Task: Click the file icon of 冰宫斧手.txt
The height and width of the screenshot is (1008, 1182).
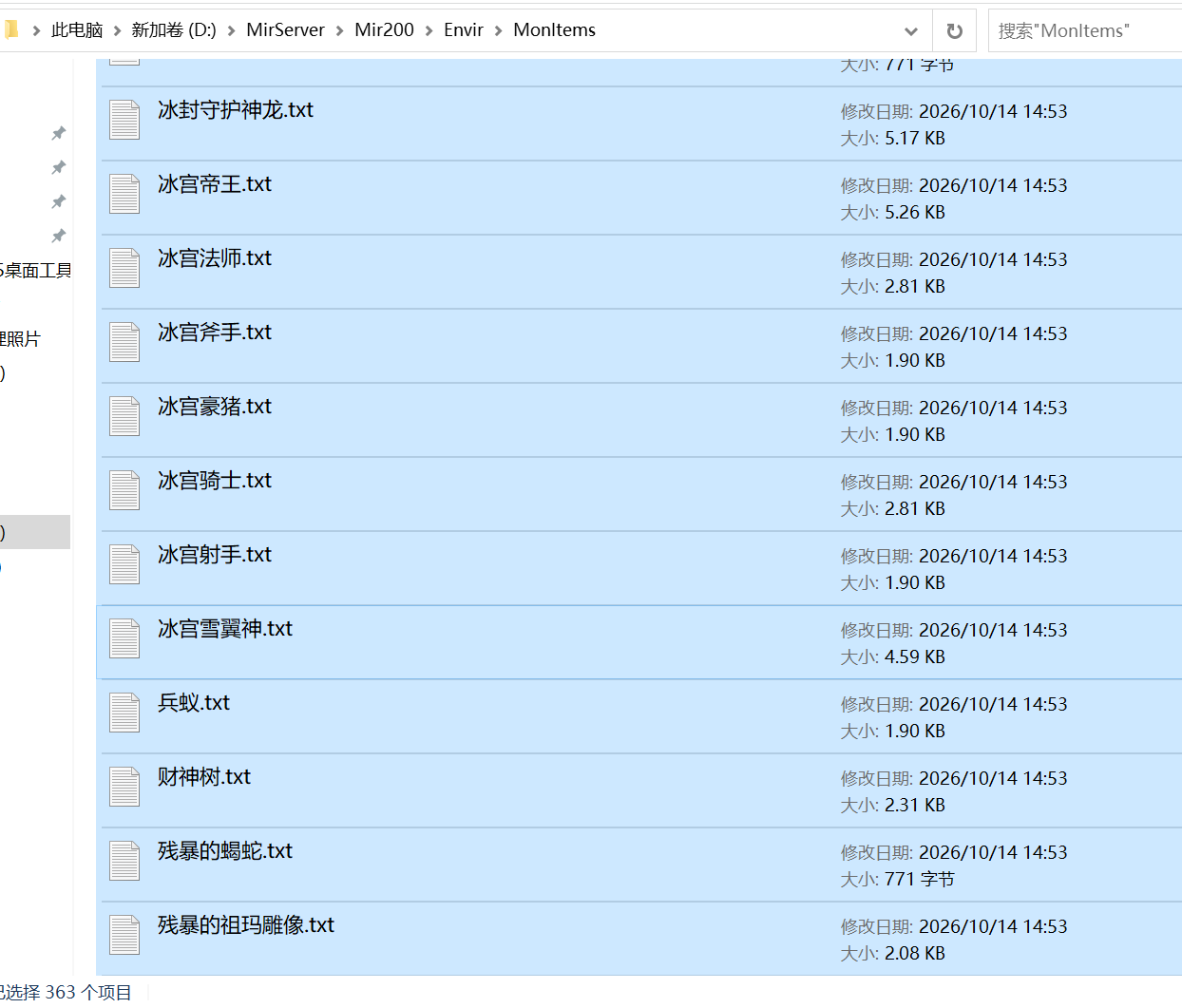Action: click(124, 343)
